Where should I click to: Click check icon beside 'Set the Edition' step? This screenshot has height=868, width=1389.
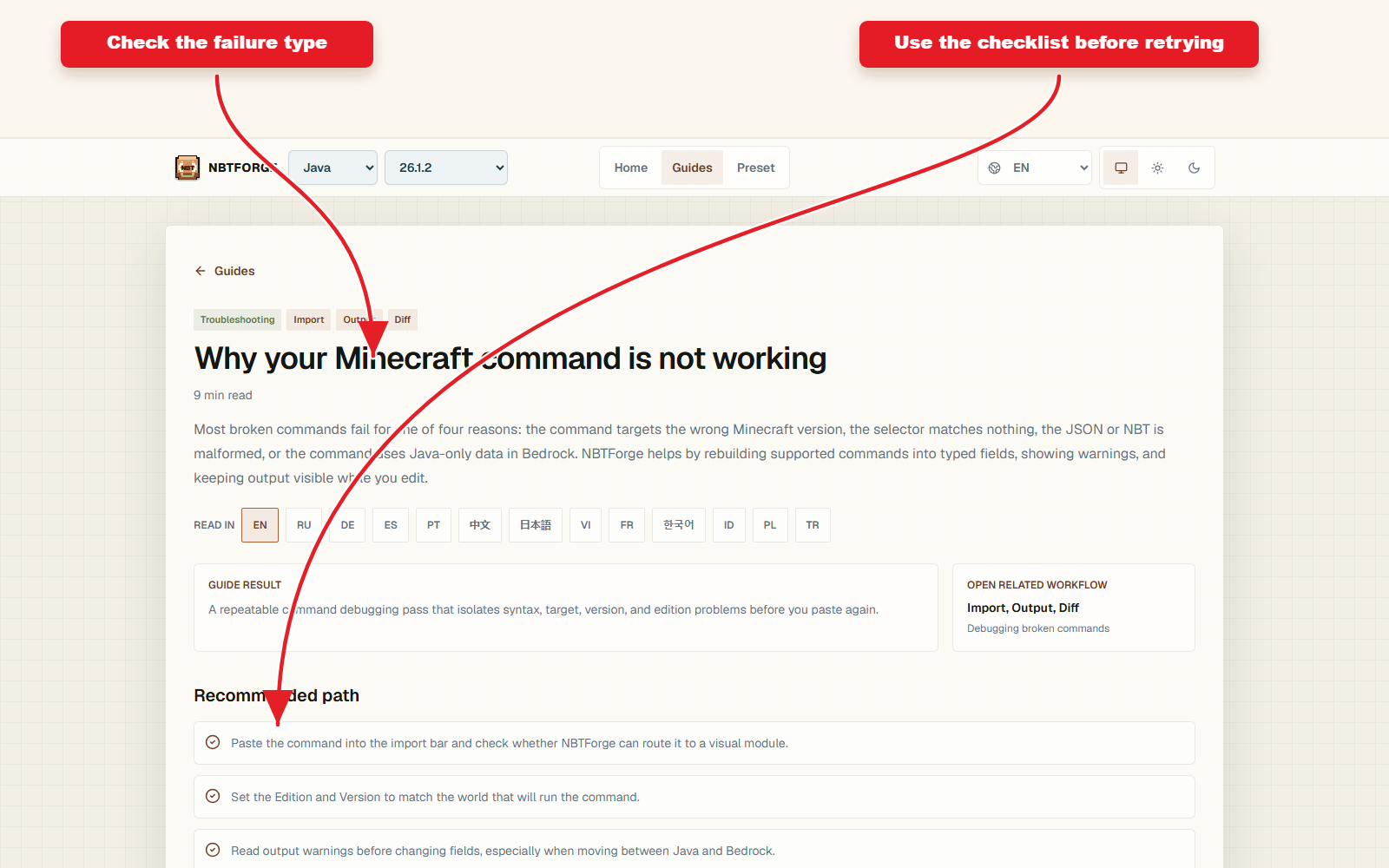click(213, 796)
